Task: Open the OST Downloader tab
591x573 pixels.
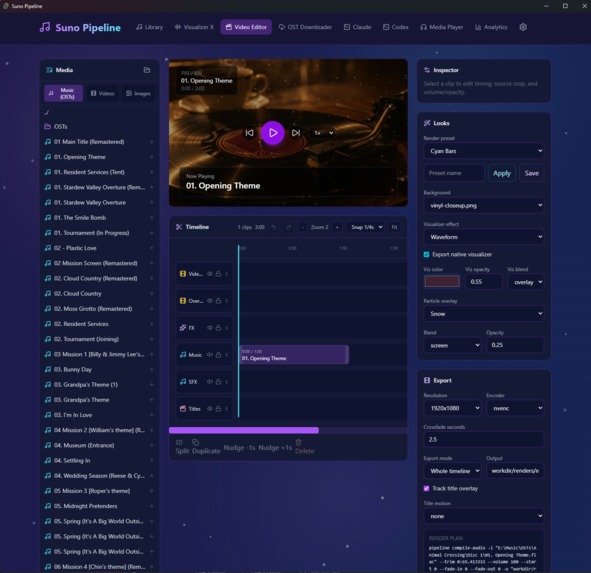Action: pos(305,27)
